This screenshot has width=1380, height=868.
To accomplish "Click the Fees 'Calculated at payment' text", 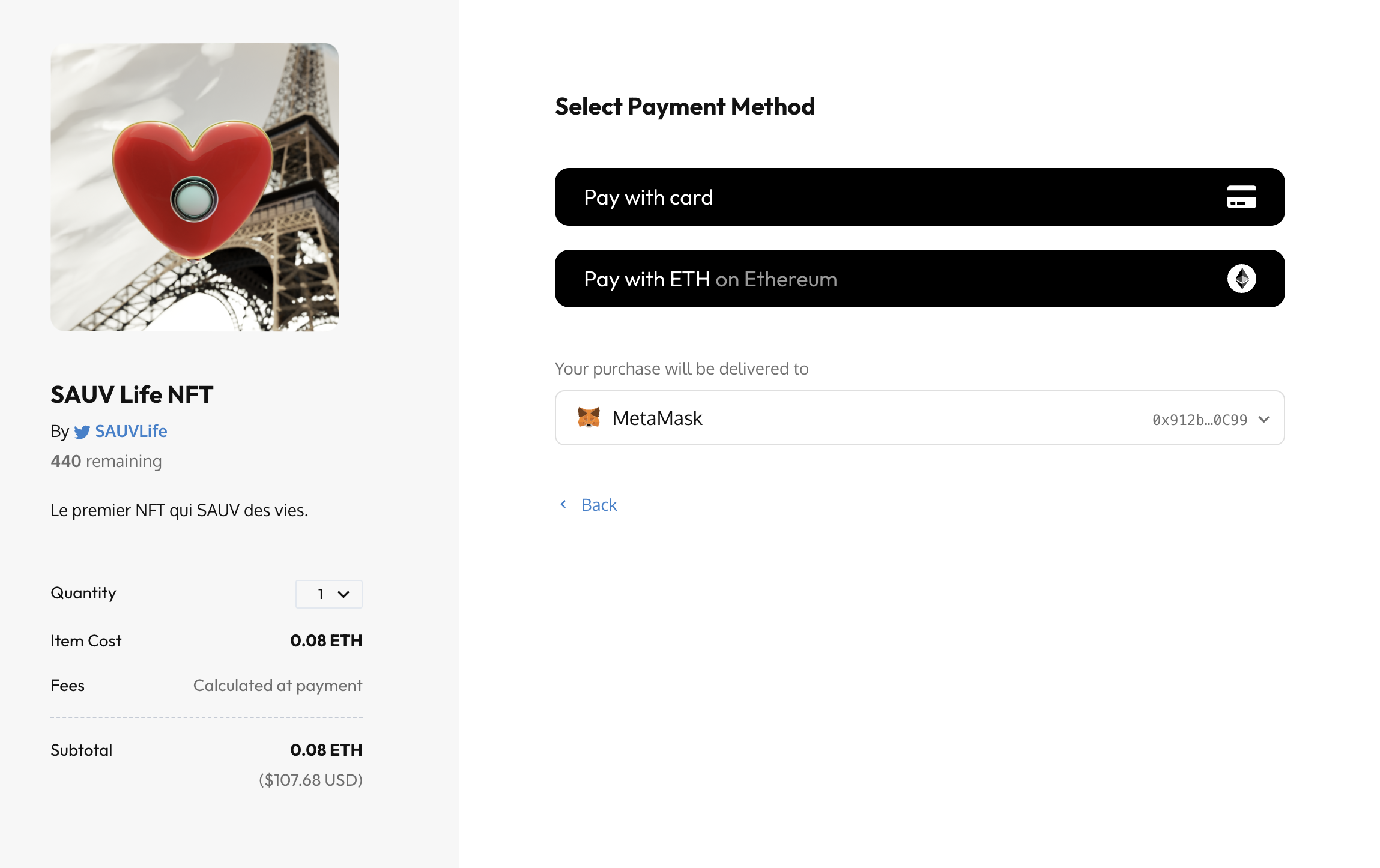I will pyautogui.click(x=277, y=686).
